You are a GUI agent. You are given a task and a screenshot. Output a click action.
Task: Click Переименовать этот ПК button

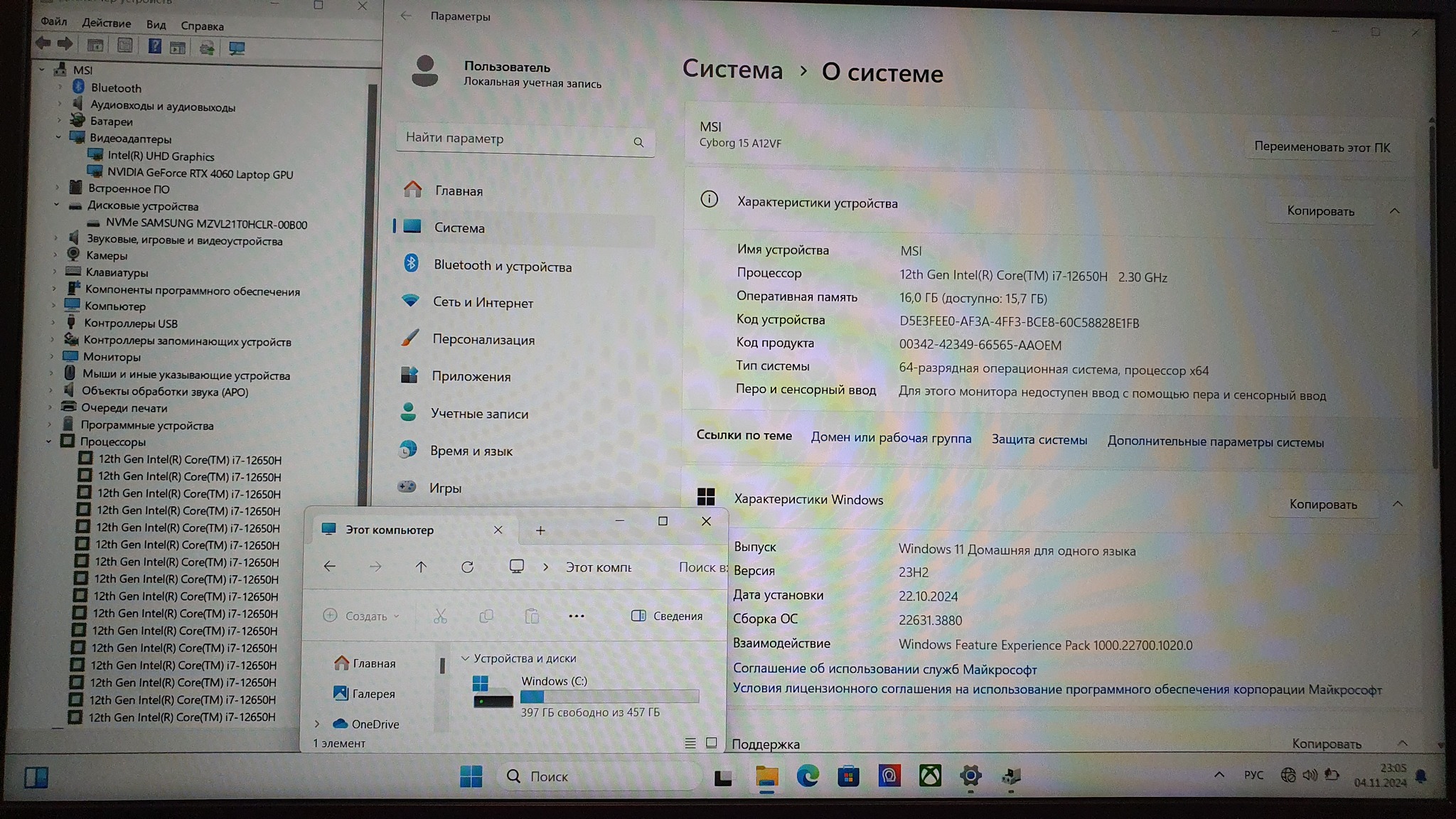click(x=1321, y=147)
